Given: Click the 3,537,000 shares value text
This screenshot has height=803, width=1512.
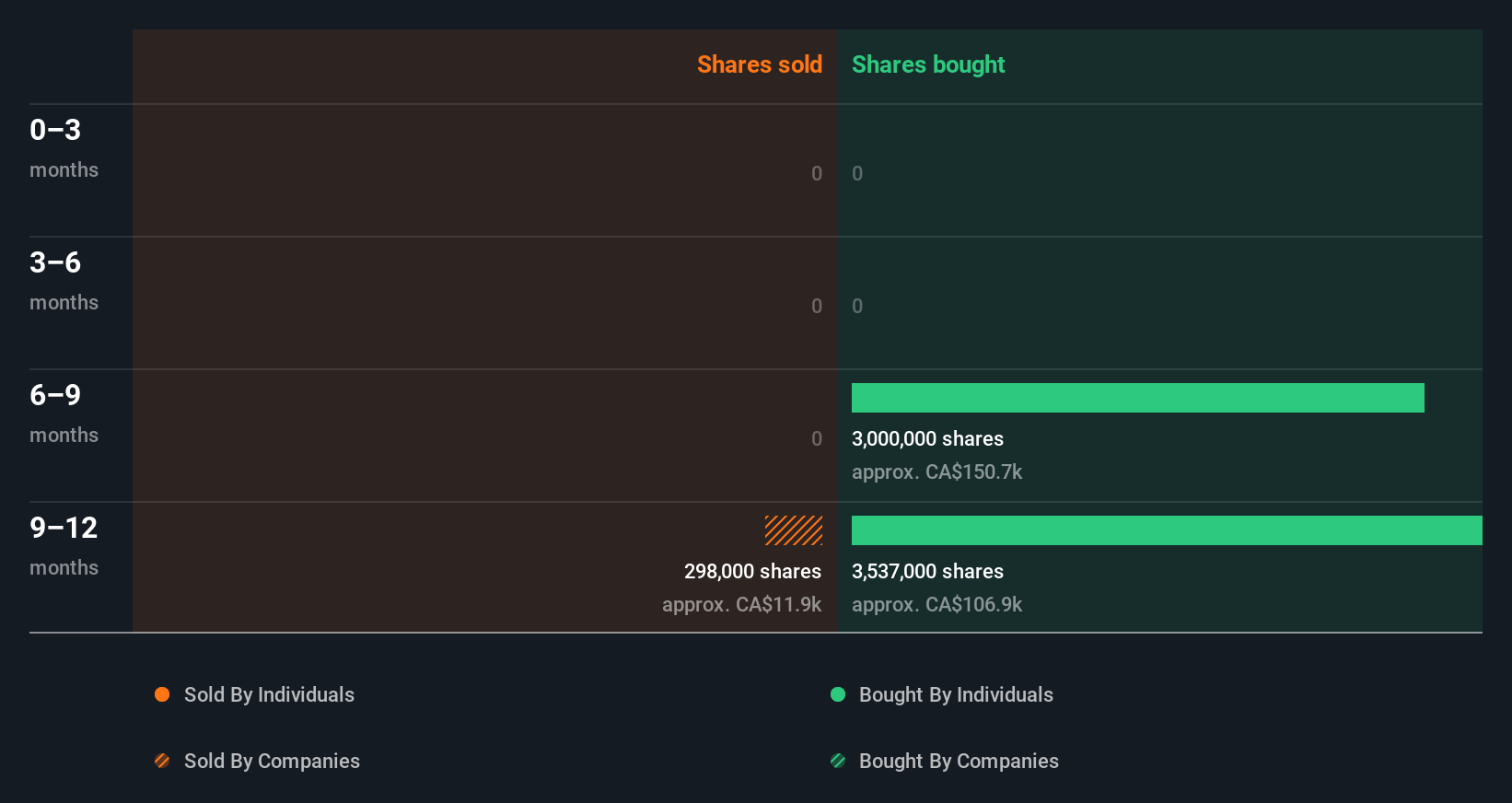Looking at the screenshot, I should click(x=927, y=571).
